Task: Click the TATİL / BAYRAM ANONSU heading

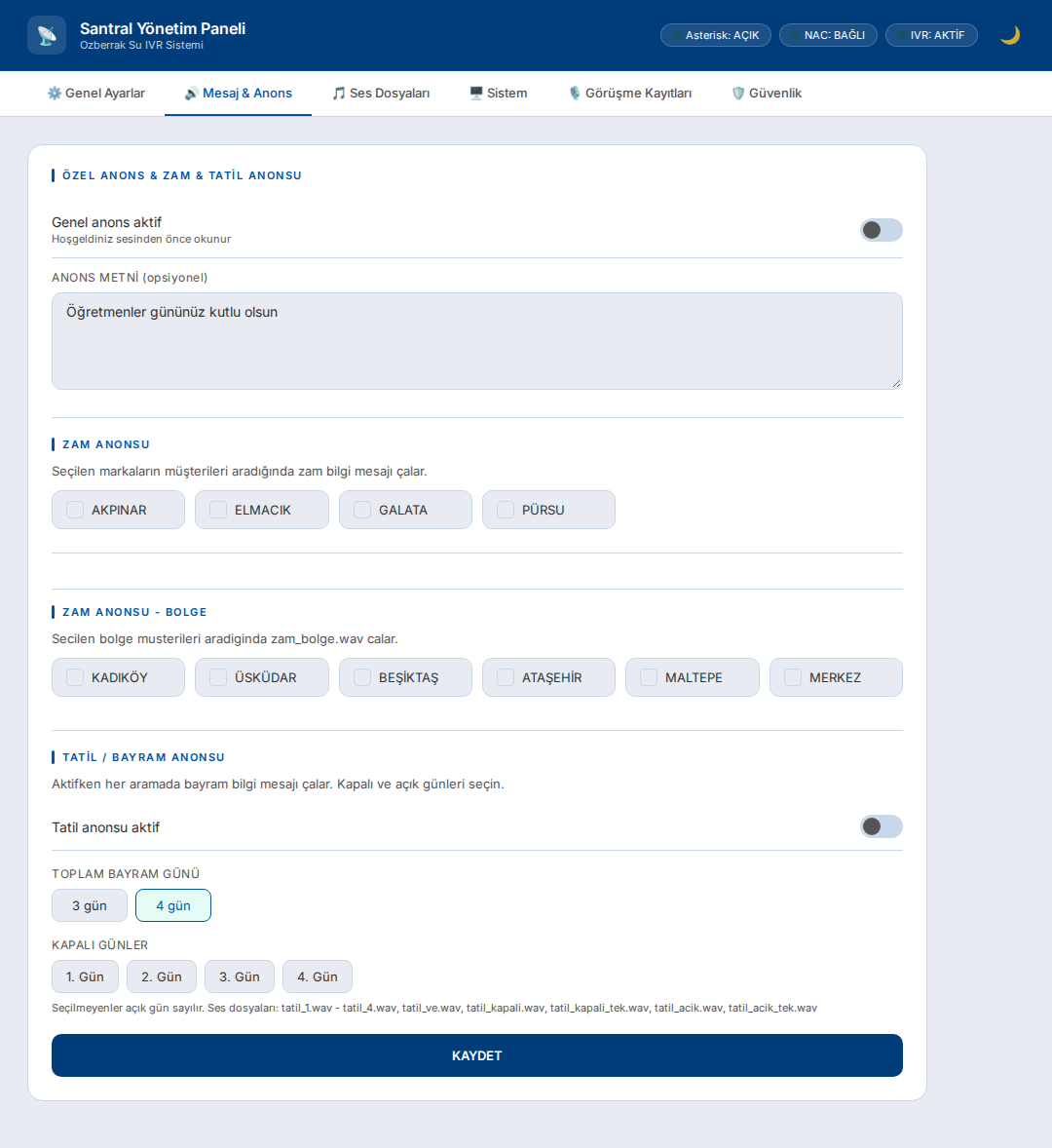Action: coord(143,757)
